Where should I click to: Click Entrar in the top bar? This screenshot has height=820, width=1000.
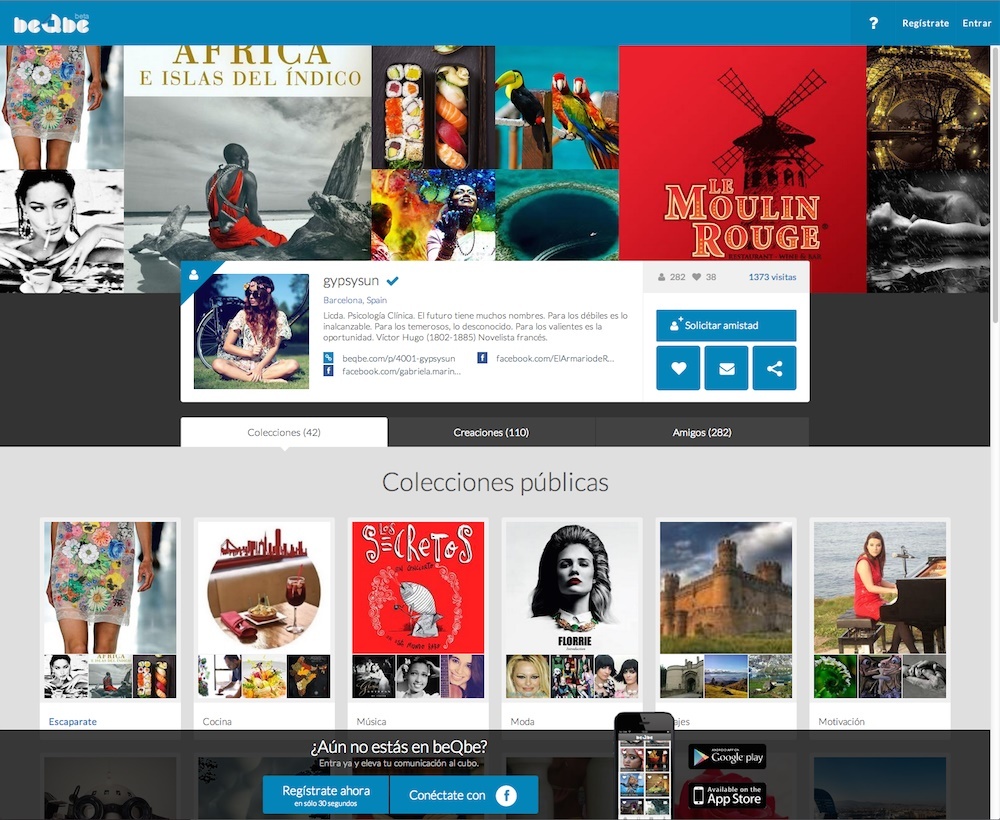976,23
